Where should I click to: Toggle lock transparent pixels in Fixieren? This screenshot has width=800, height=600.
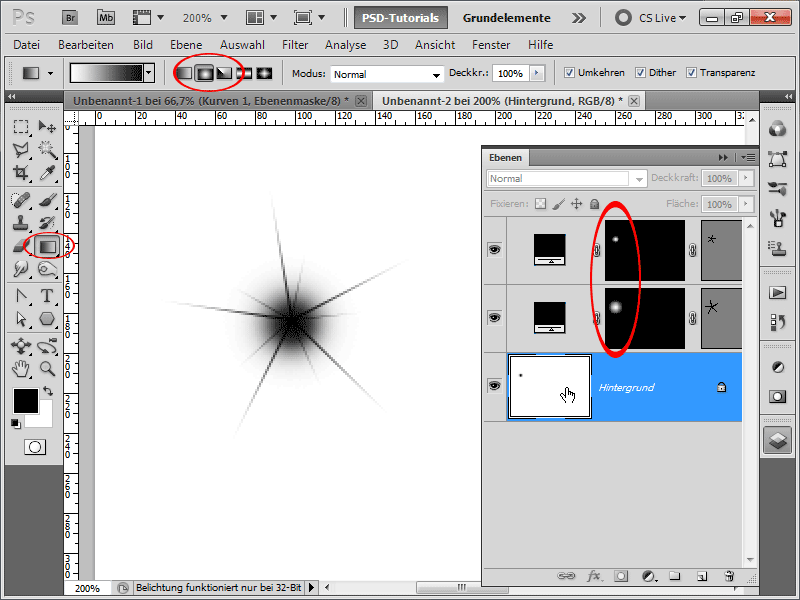(540, 204)
